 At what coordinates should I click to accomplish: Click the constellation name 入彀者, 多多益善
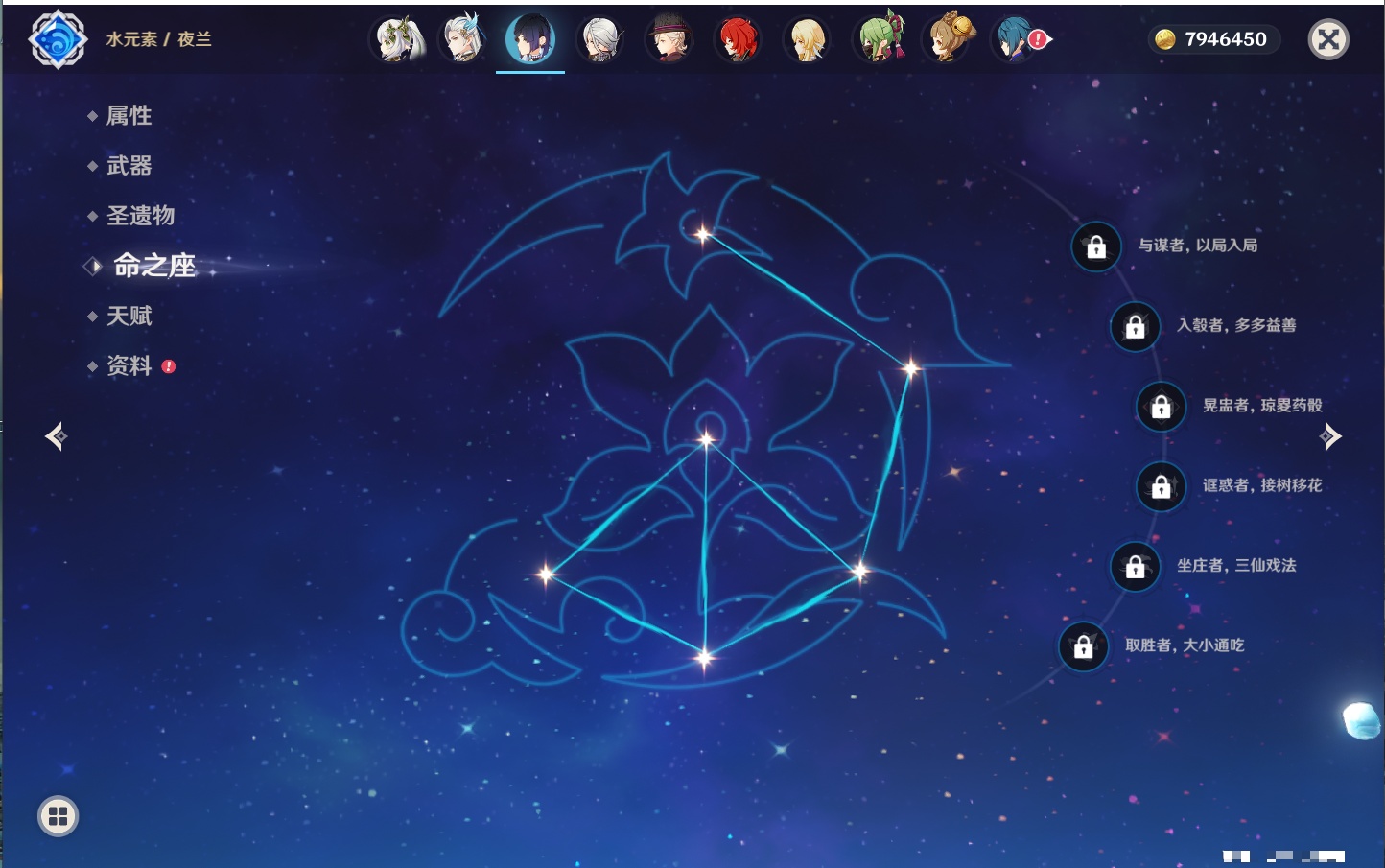click(x=1236, y=325)
